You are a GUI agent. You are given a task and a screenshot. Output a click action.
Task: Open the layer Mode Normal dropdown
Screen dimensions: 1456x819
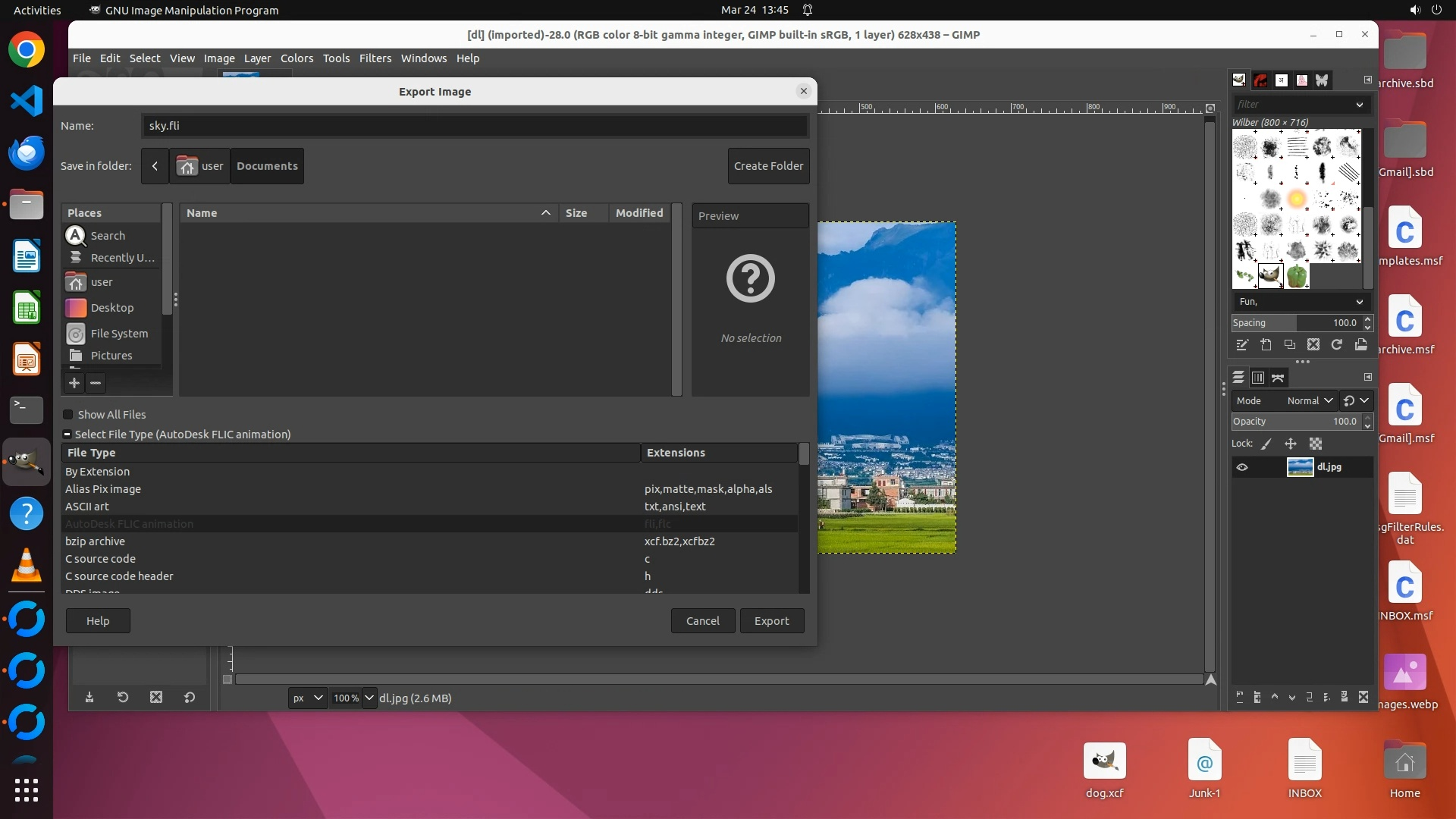pos(1308,400)
